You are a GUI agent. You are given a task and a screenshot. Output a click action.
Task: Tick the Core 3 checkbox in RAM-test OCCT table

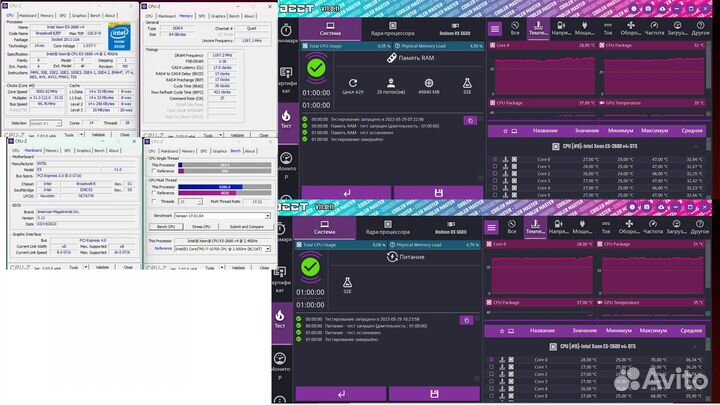click(495, 181)
